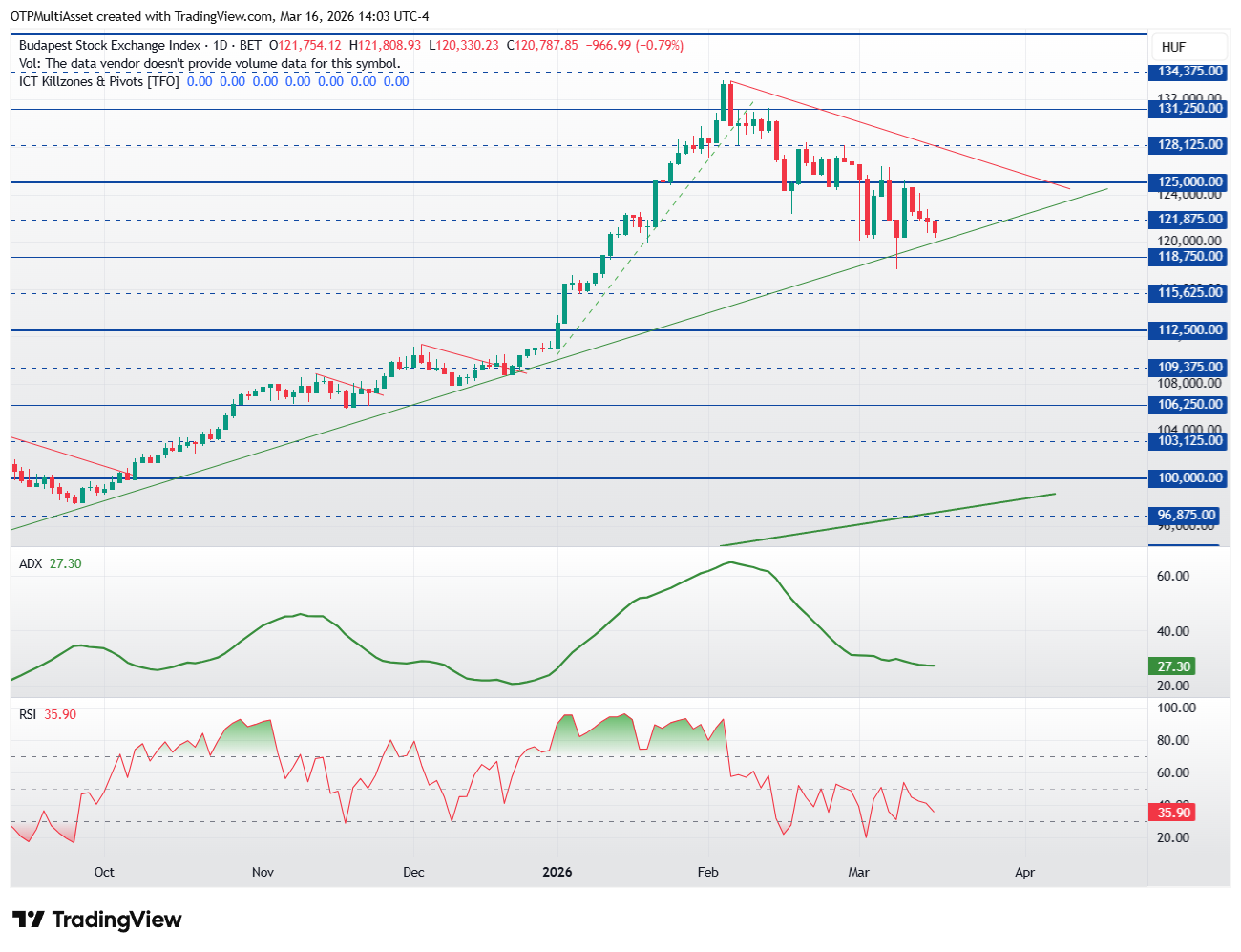Viewport: 1241px width, 952px height.
Task: Click the ICT Killzones & Pivots indicator label
Action: (99, 81)
